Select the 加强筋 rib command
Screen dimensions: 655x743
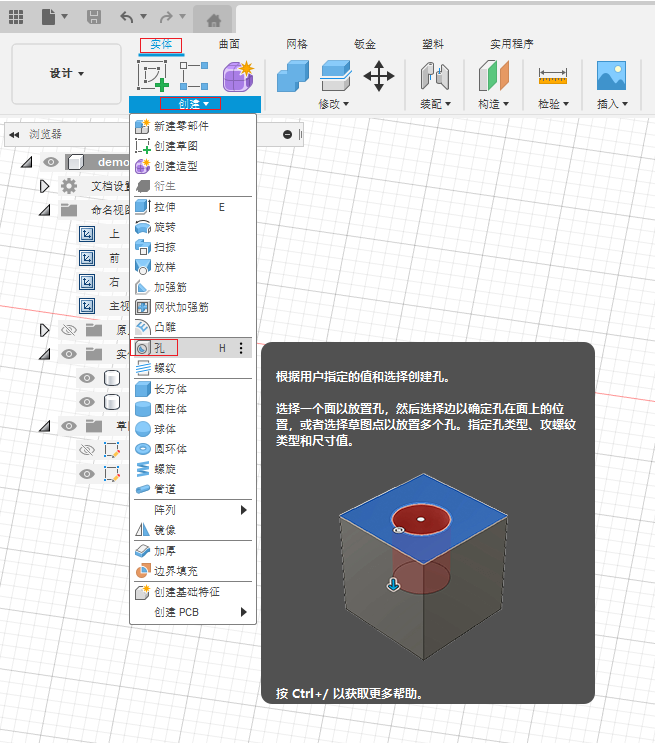(193, 287)
